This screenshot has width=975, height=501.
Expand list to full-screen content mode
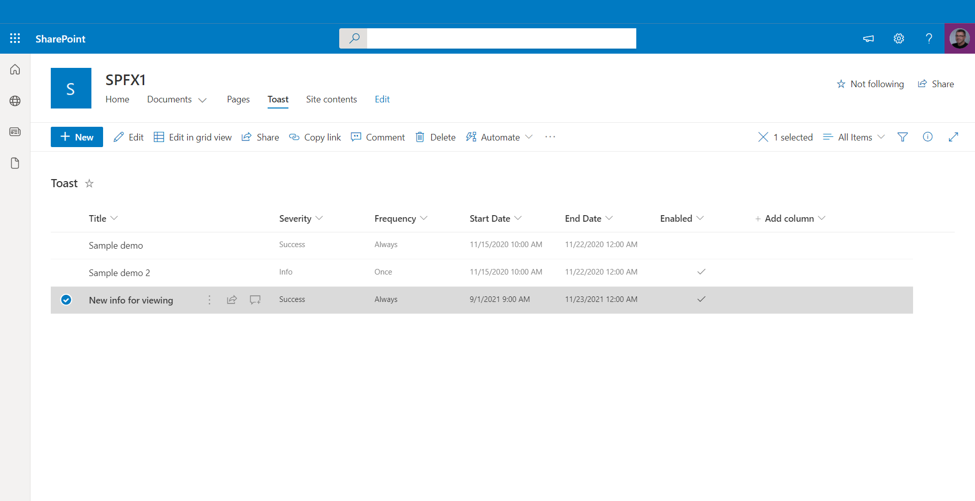point(953,137)
